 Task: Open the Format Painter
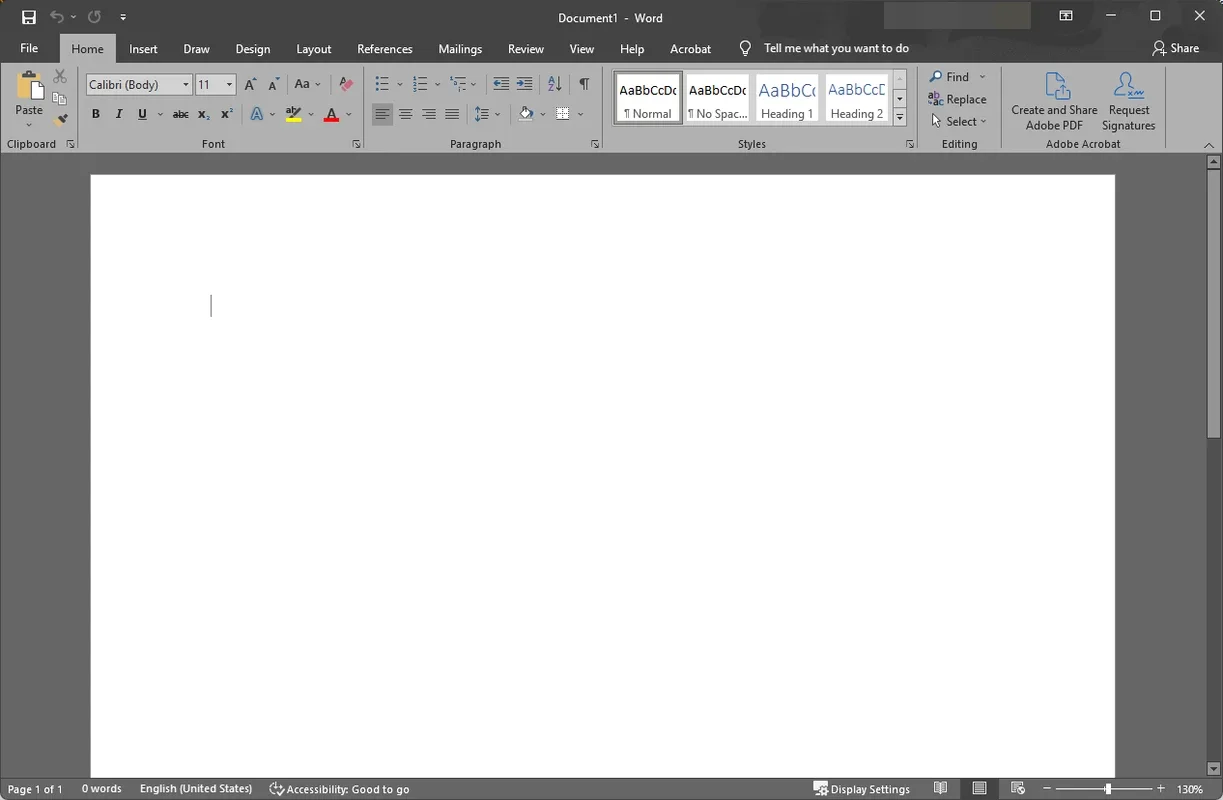tap(60, 118)
